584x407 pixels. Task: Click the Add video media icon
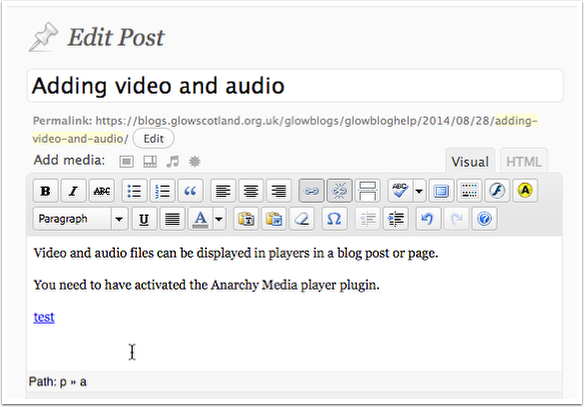(x=150, y=161)
